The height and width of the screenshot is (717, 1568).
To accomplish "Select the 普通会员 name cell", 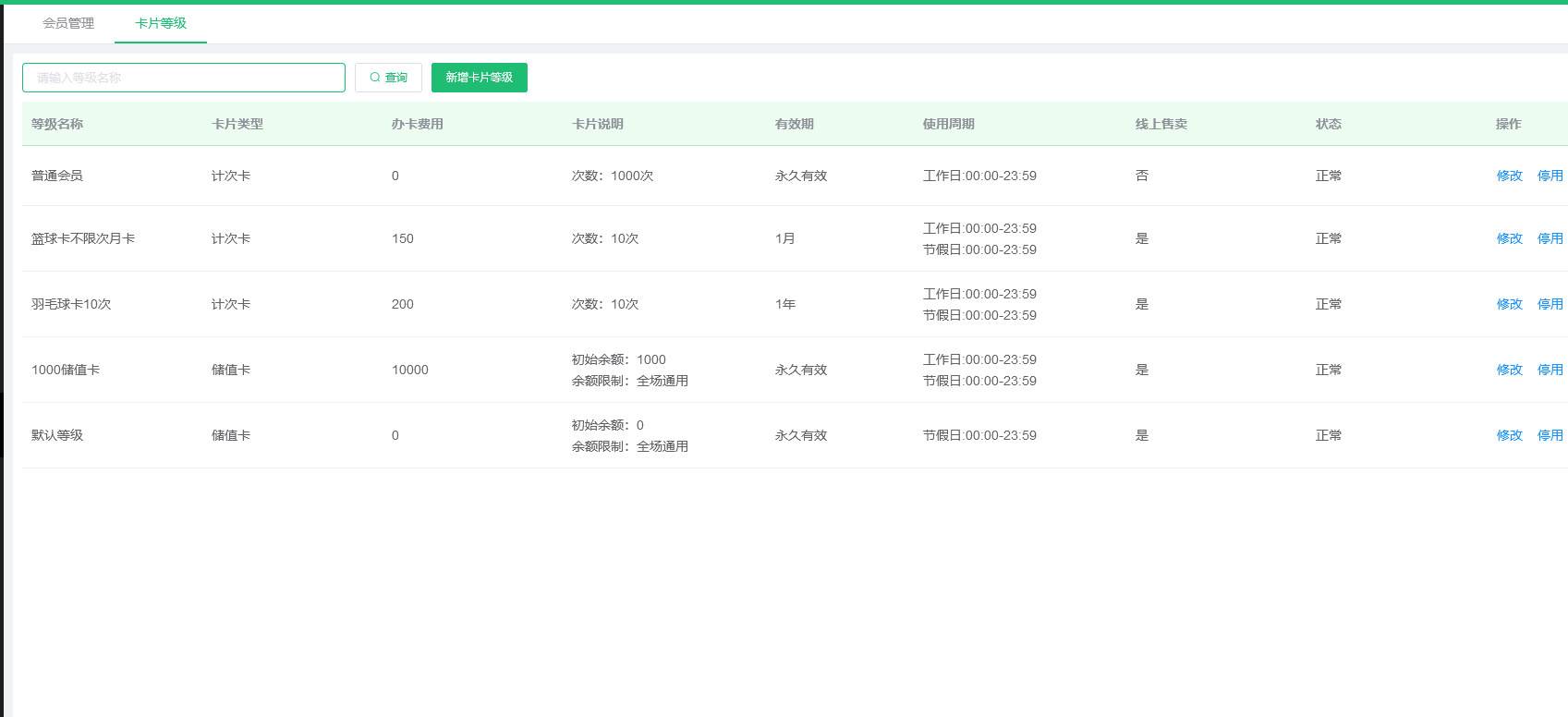I will click(57, 176).
